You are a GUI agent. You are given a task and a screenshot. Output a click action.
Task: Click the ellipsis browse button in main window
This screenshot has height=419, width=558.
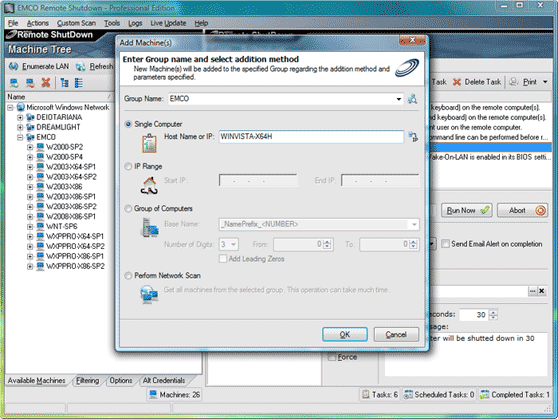tap(532, 291)
